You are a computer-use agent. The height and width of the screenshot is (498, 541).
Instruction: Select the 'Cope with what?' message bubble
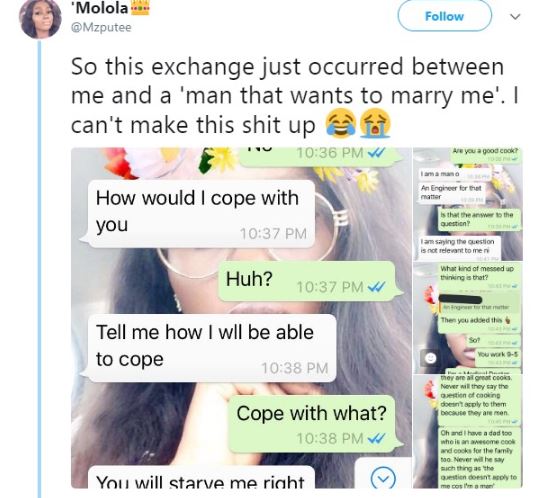[x=314, y=424]
